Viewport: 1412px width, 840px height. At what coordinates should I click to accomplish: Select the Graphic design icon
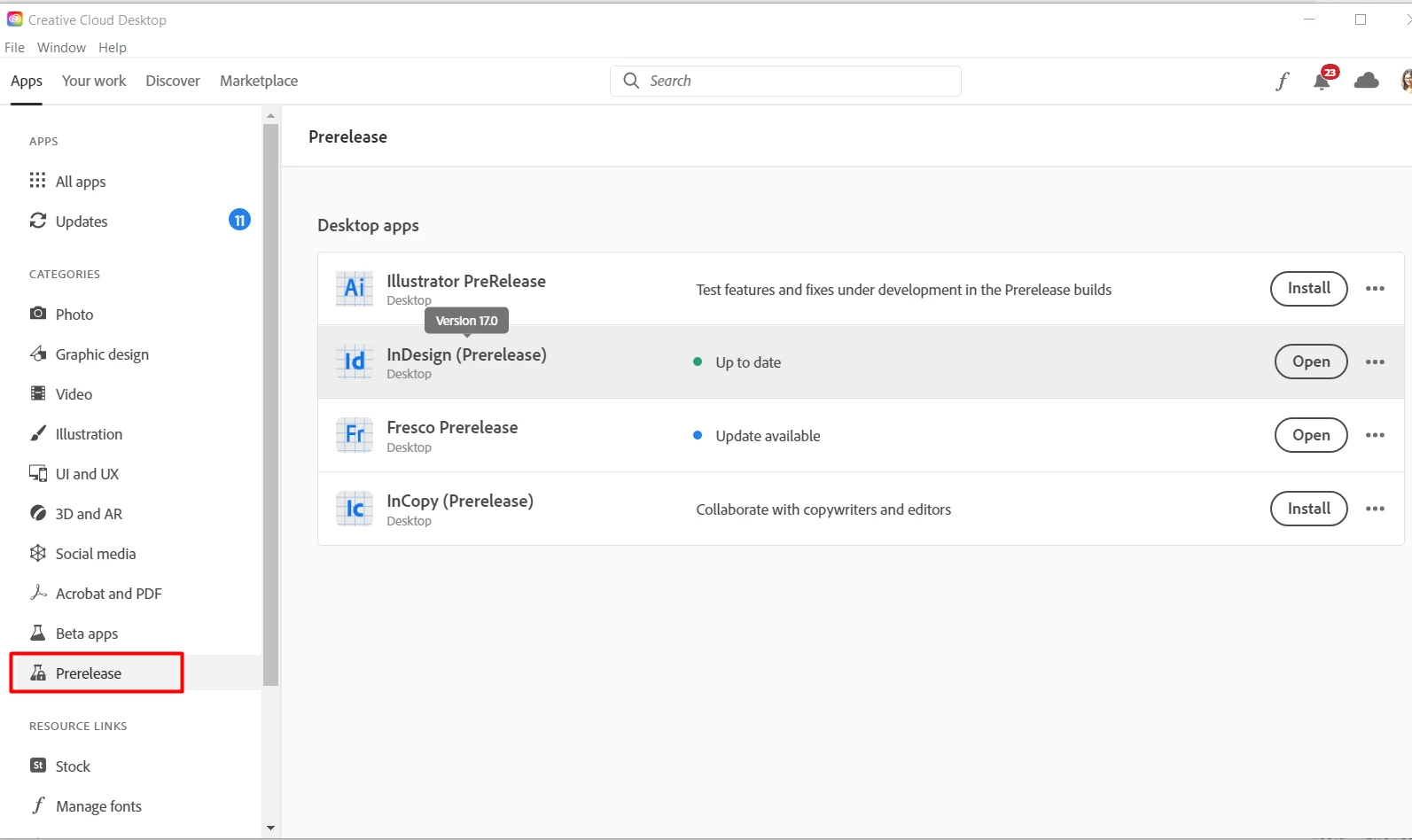(x=38, y=354)
